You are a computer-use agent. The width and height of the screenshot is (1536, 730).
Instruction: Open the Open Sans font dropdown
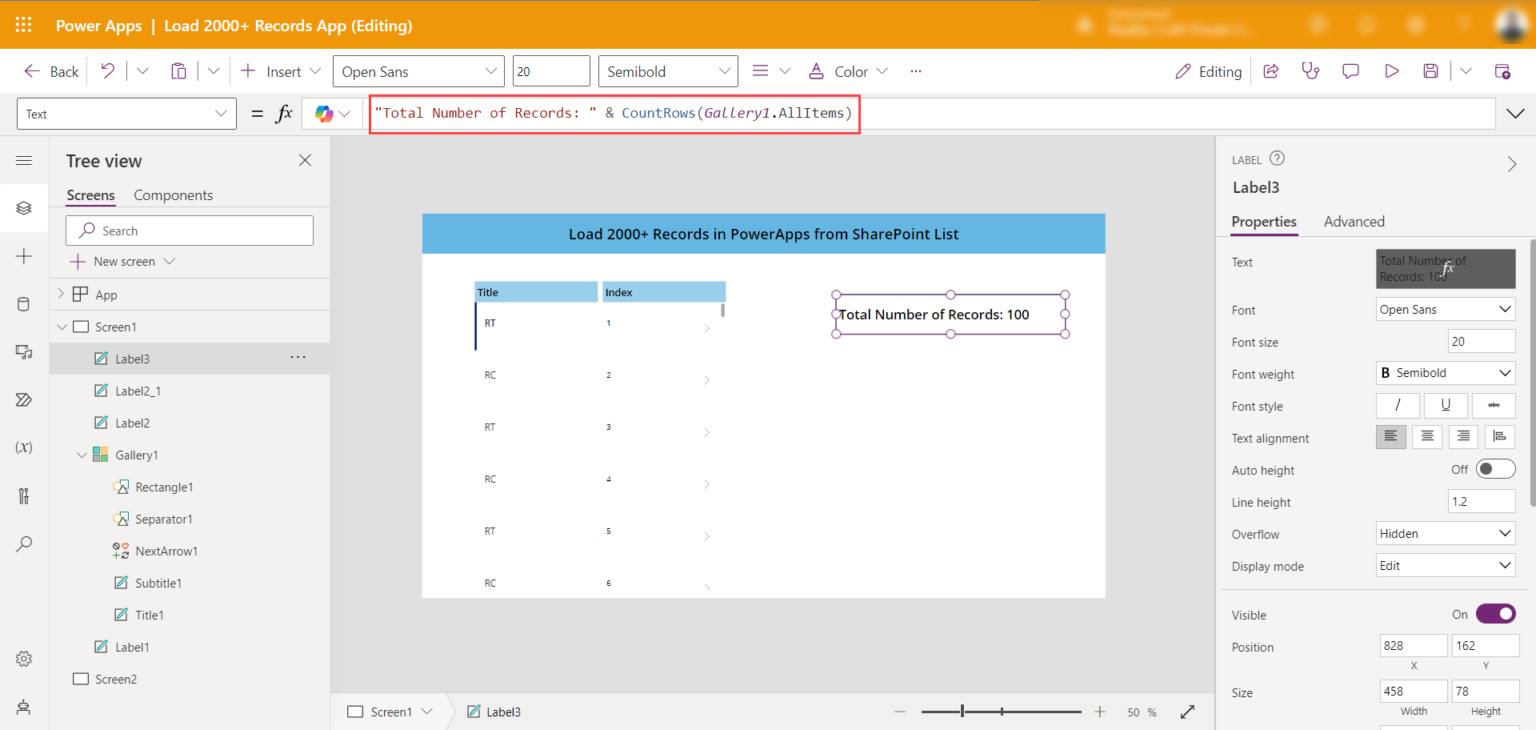click(x=418, y=71)
